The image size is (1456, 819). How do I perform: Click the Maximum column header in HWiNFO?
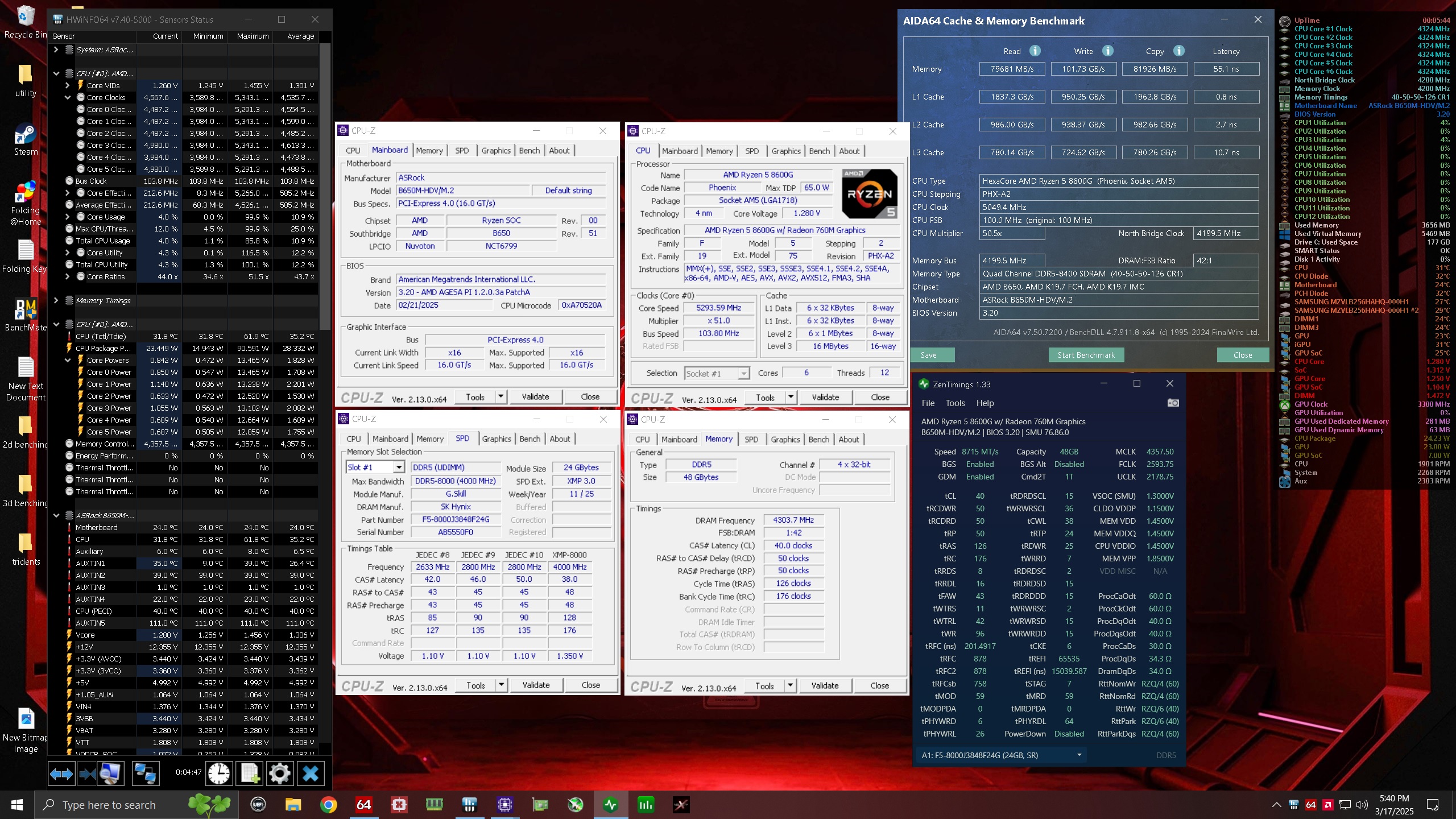click(x=253, y=36)
